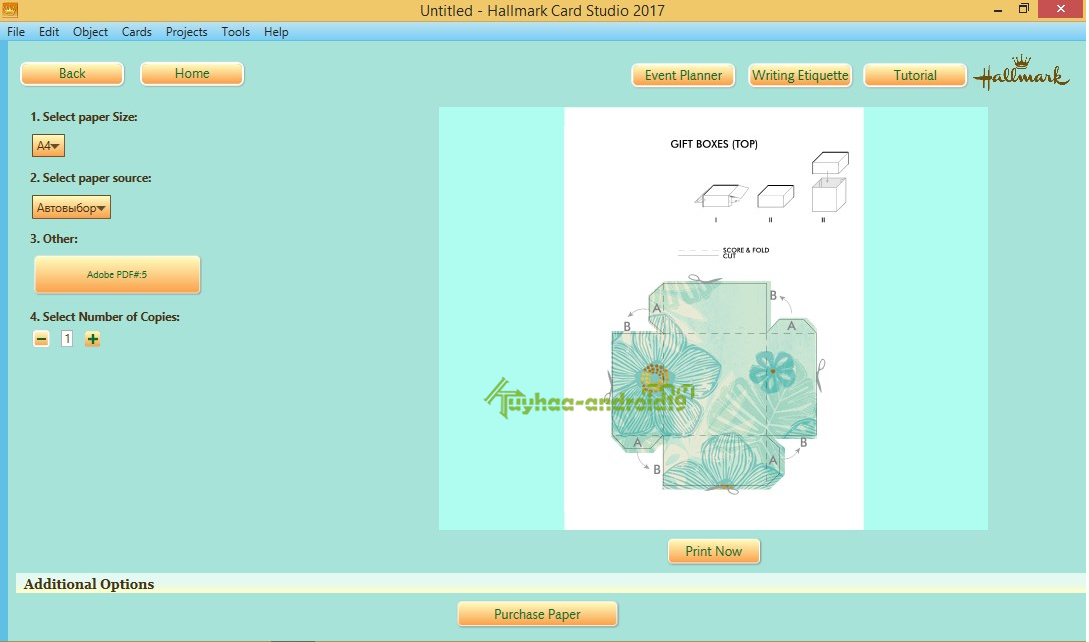Viewport: 1089px width, 642px height.
Task: Click the '2. Select paper source:' label
Action: pos(91,178)
